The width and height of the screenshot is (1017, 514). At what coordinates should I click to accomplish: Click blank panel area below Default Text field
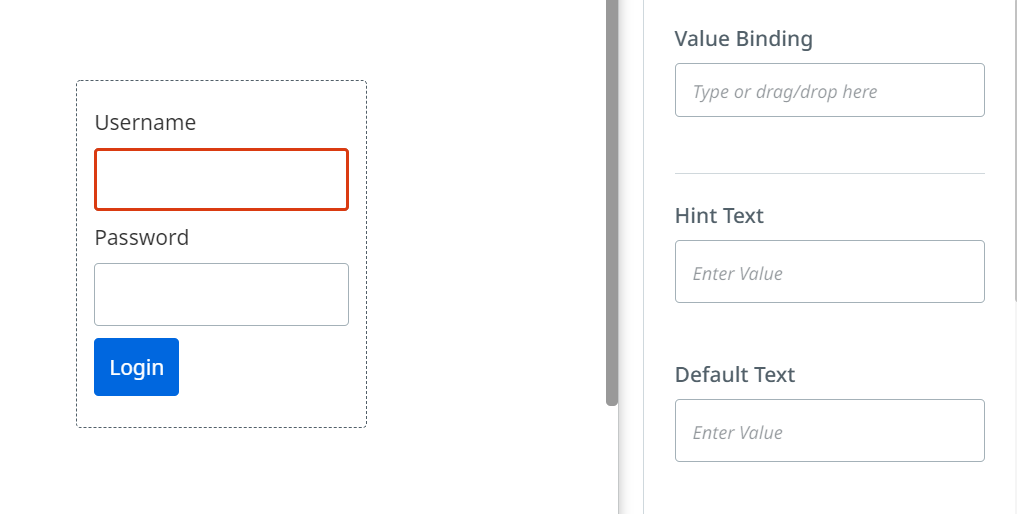click(829, 490)
